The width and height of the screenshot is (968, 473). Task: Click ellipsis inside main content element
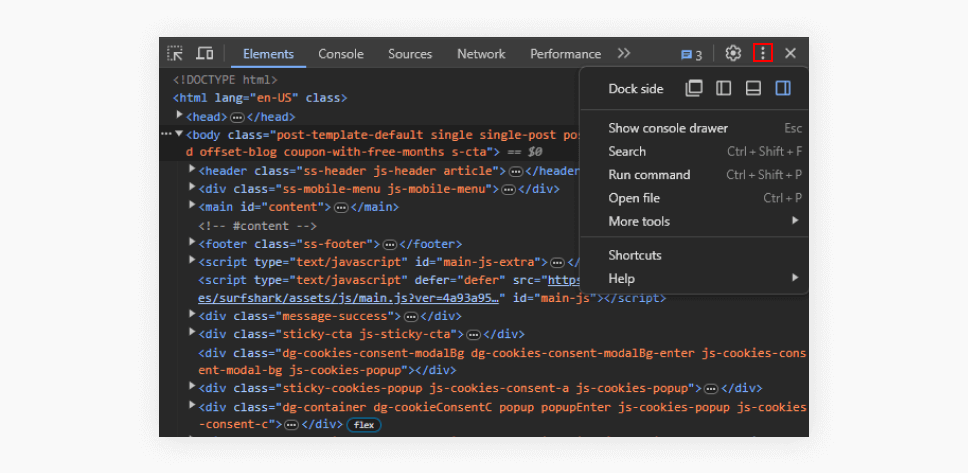click(341, 208)
